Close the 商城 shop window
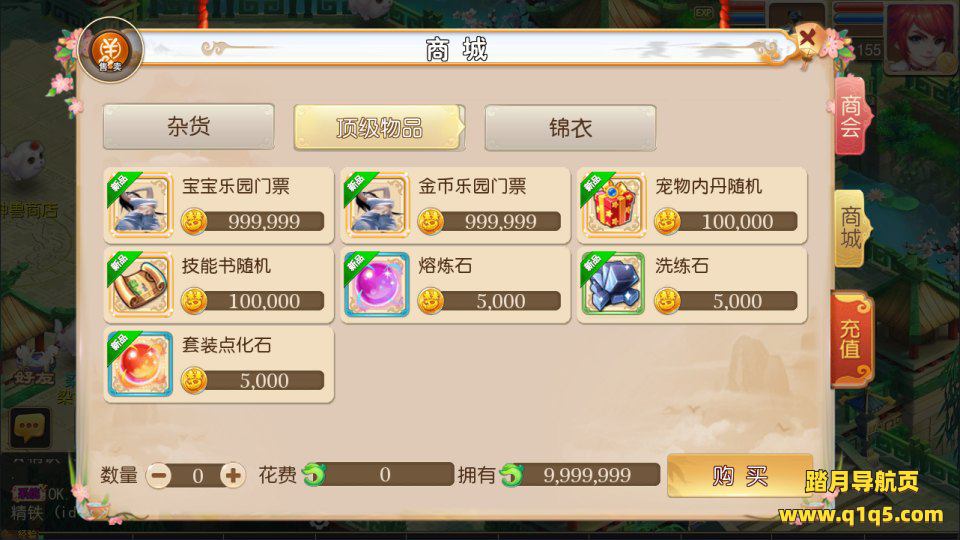 tap(808, 39)
